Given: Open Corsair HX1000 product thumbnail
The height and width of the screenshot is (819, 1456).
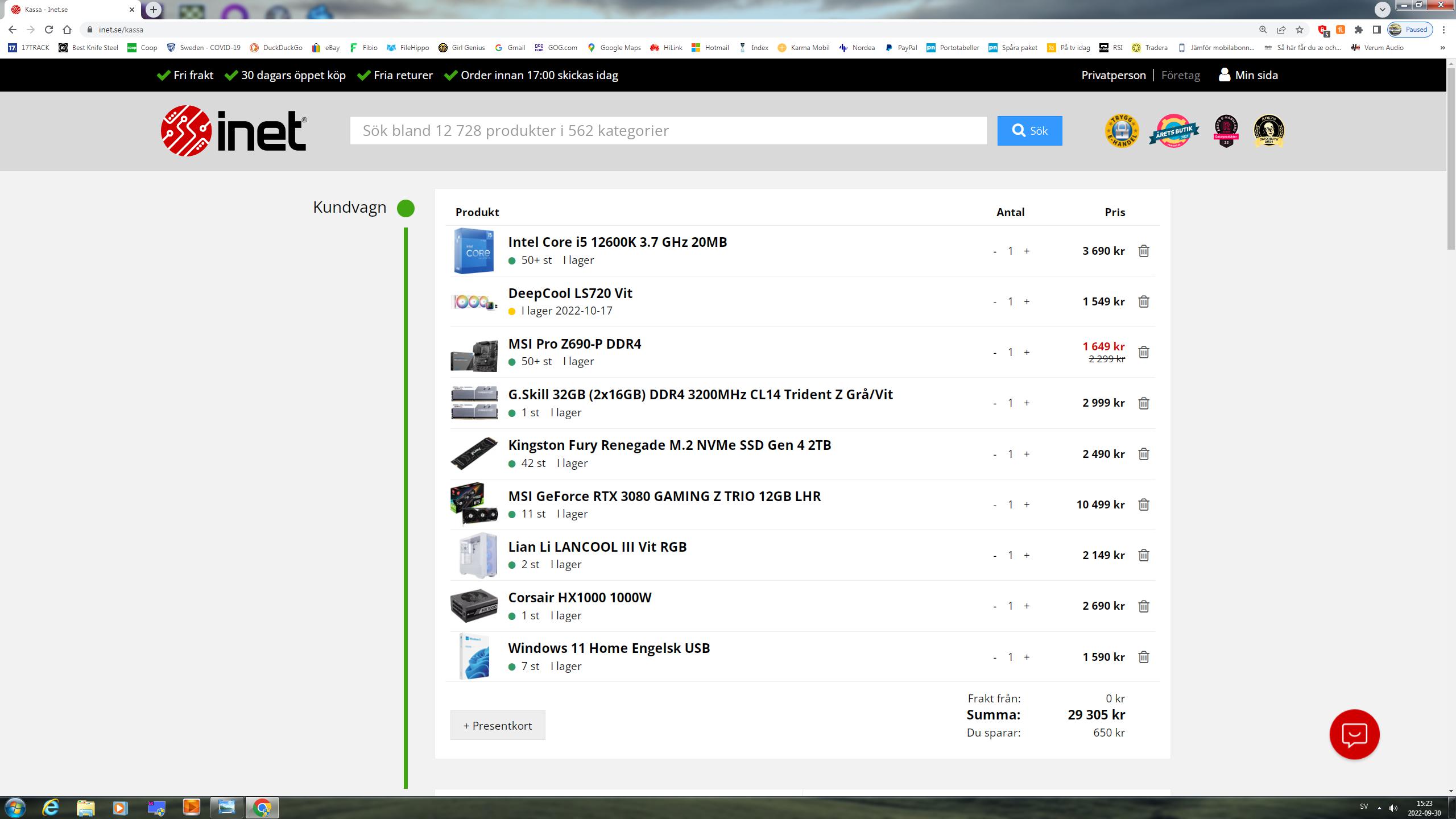Looking at the screenshot, I should [474, 606].
